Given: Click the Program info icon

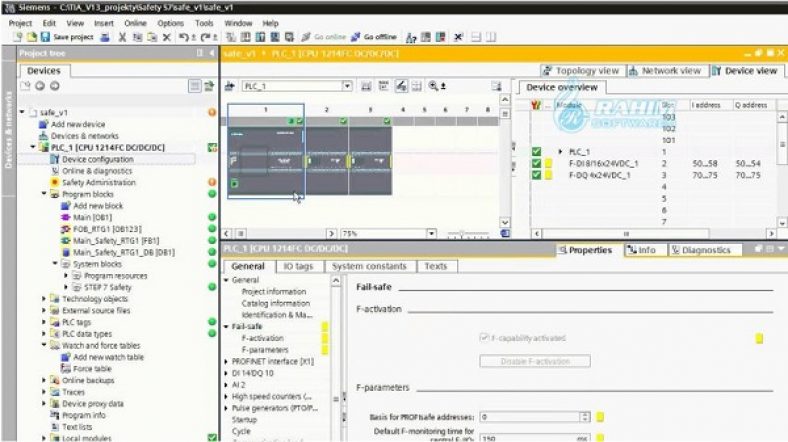Looking at the screenshot, I should click(55, 415).
